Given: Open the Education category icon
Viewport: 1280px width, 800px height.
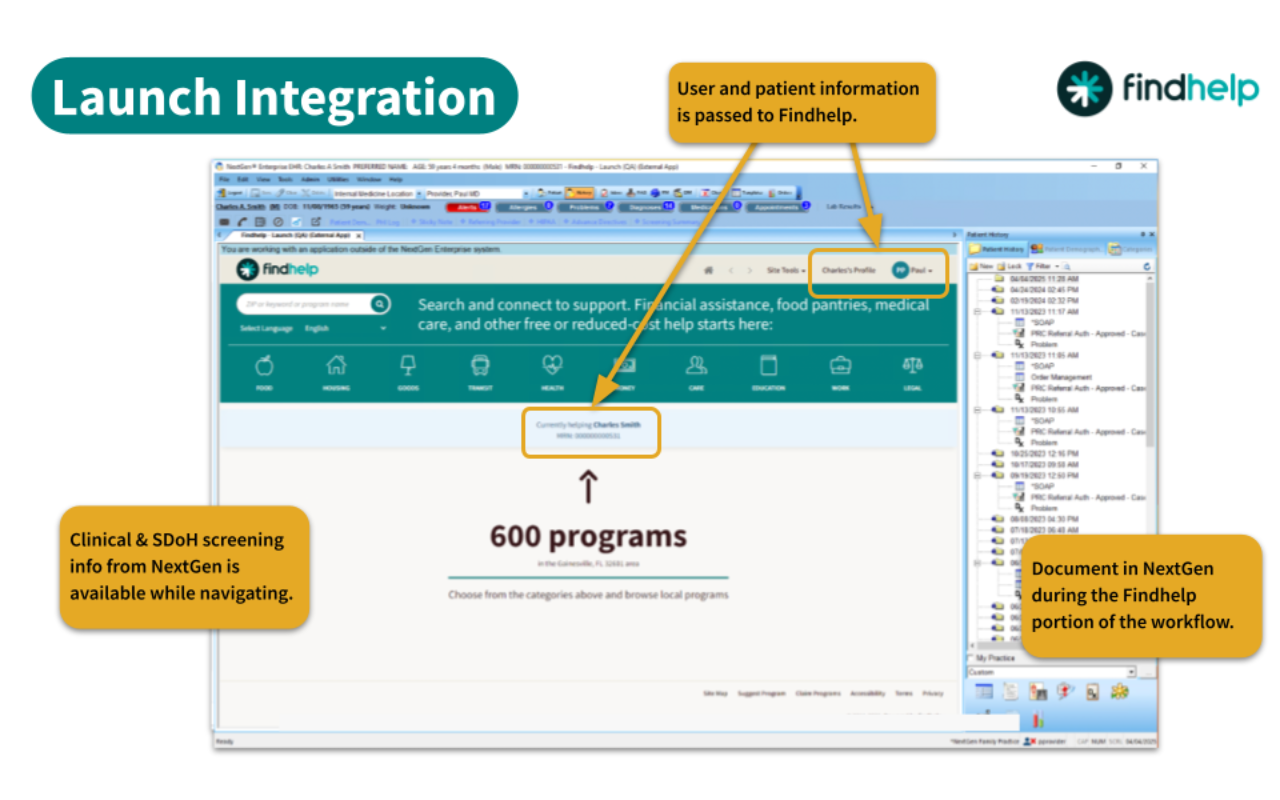Looking at the screenshot, I should [x=768, y=368].
